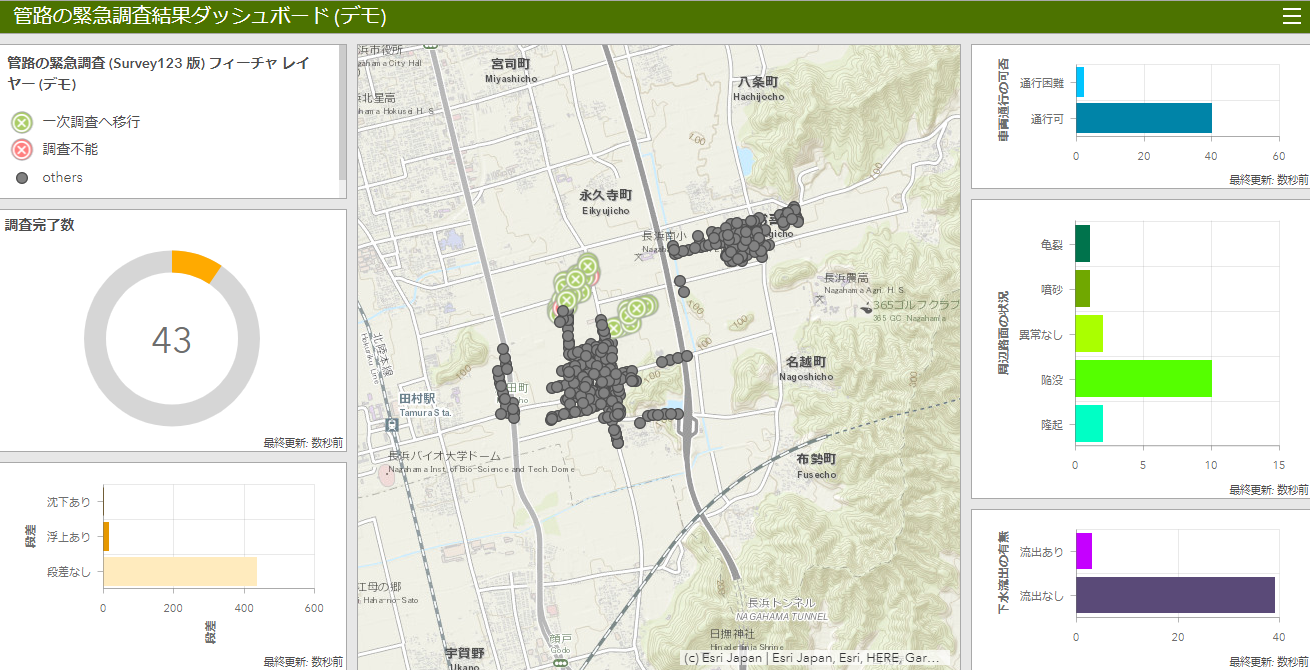Select the light blue 通行困難 bar
This screenshot has width=1310, height=670.
point(1080,83)
